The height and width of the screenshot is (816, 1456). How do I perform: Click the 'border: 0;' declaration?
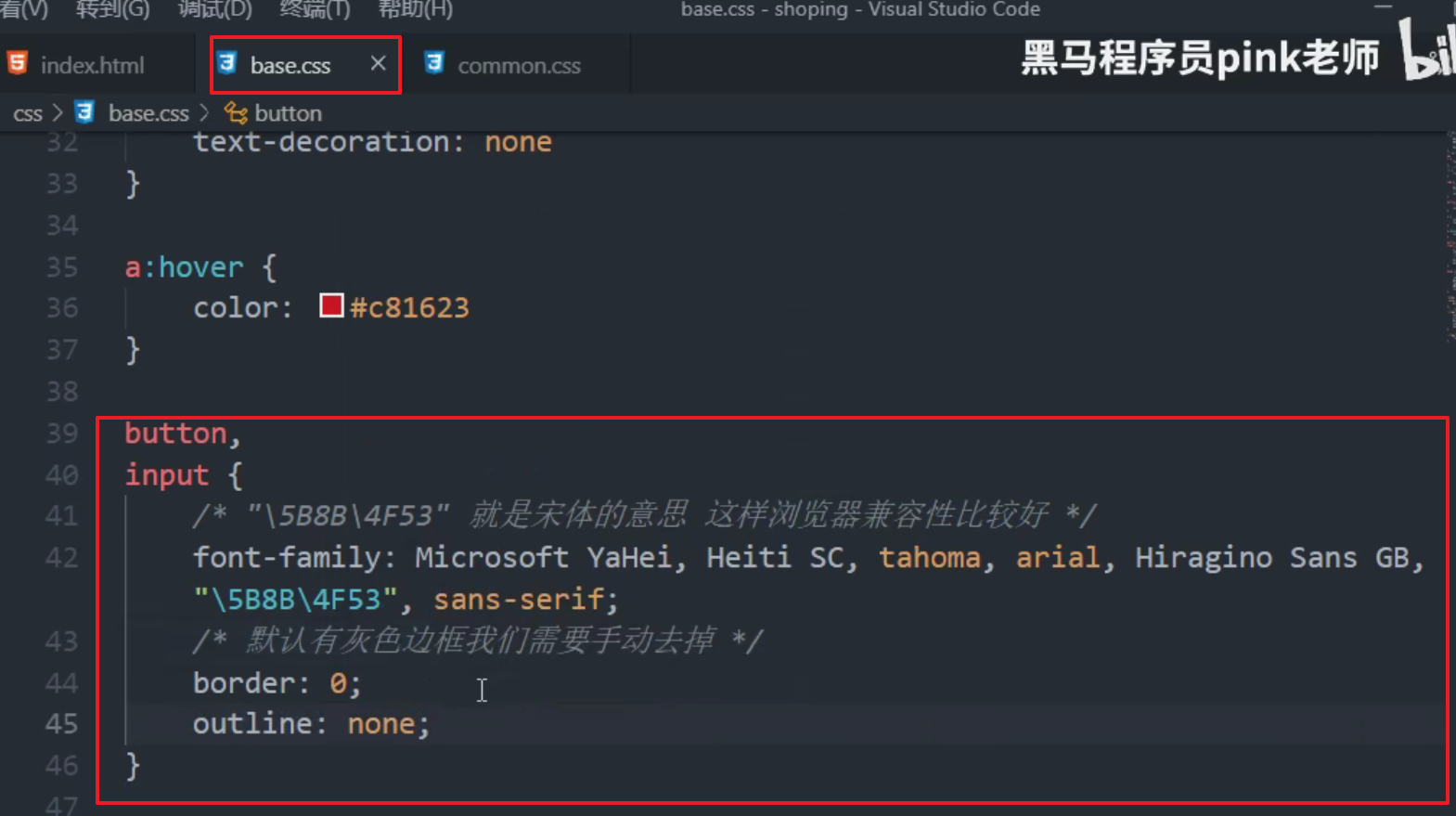coord(277,683)
